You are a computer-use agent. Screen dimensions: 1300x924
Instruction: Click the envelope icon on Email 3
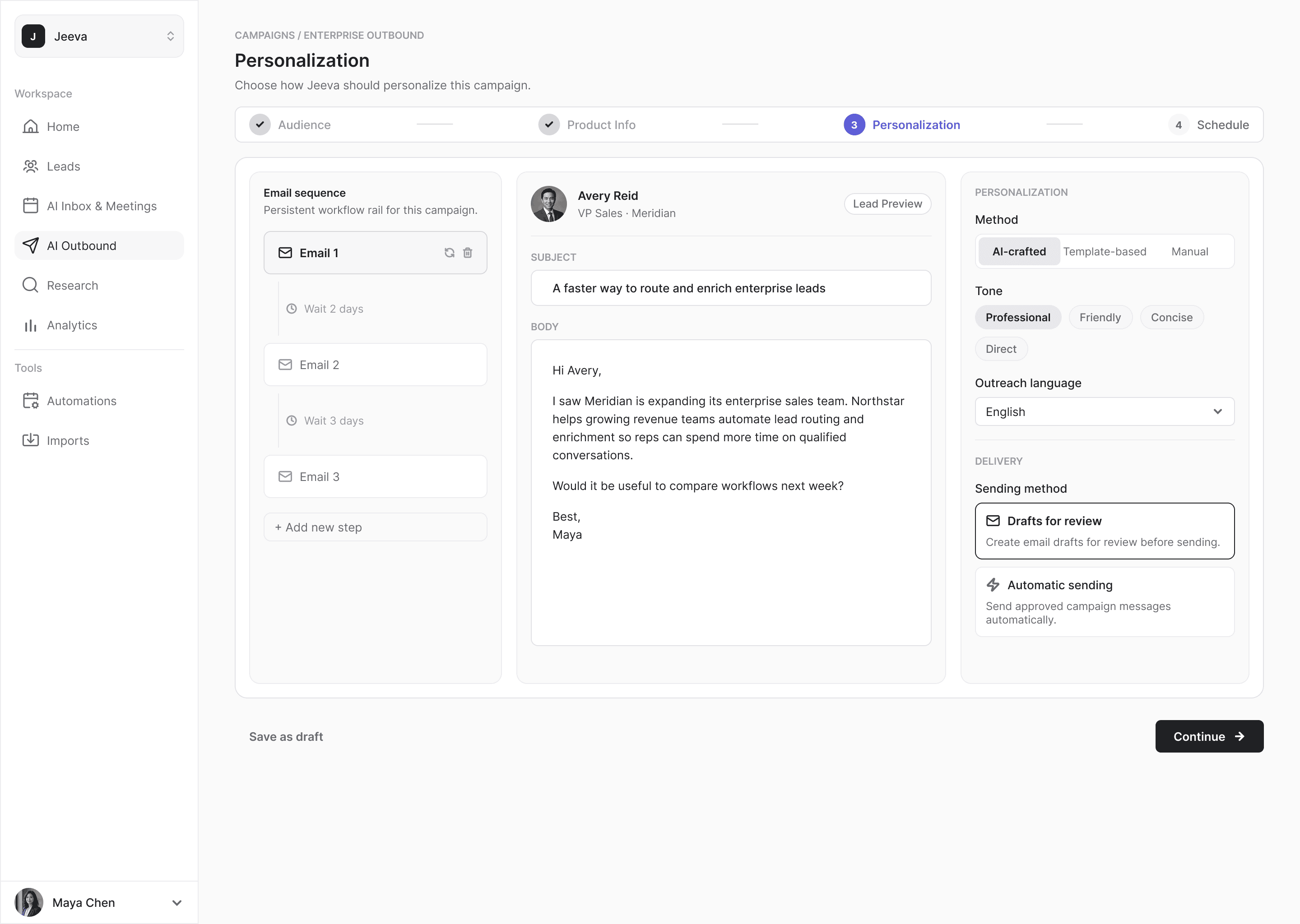285,476
